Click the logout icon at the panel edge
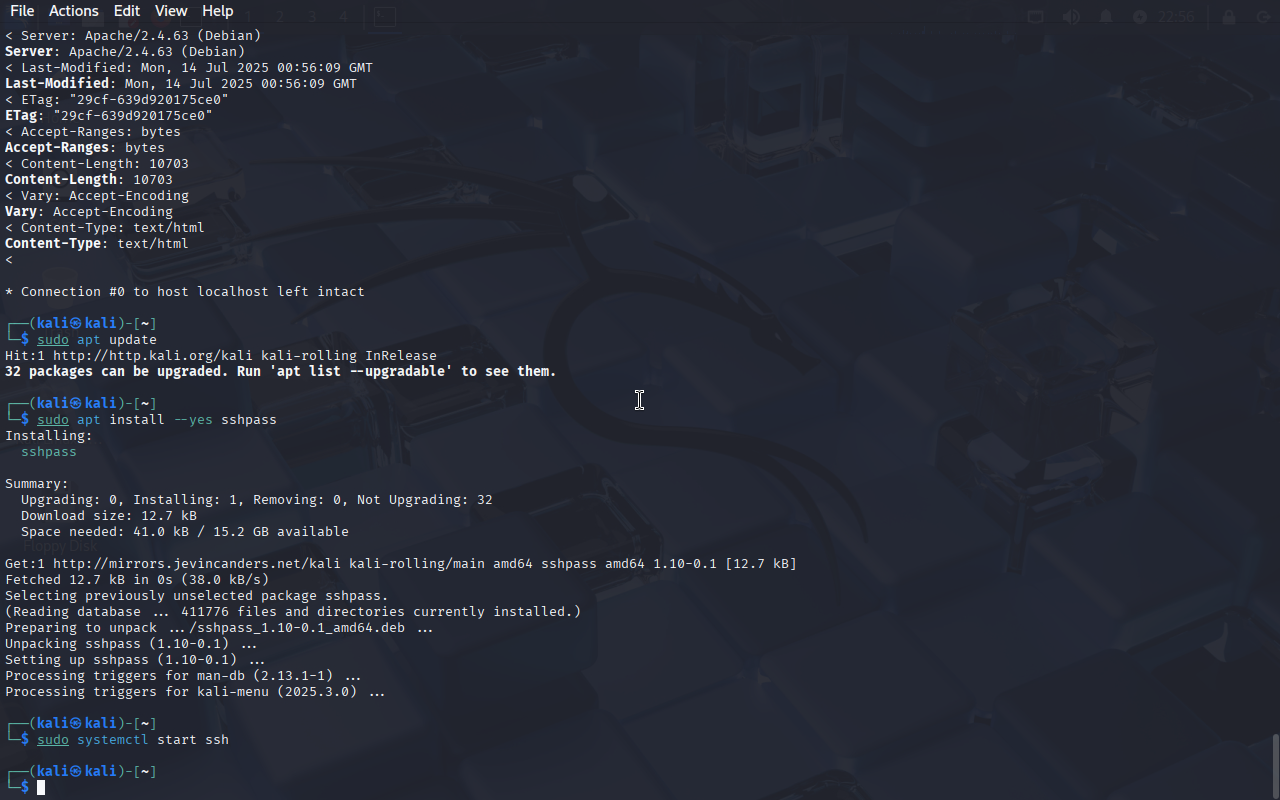Viewport: 1280px width, 800px height. pos(1262,17)
